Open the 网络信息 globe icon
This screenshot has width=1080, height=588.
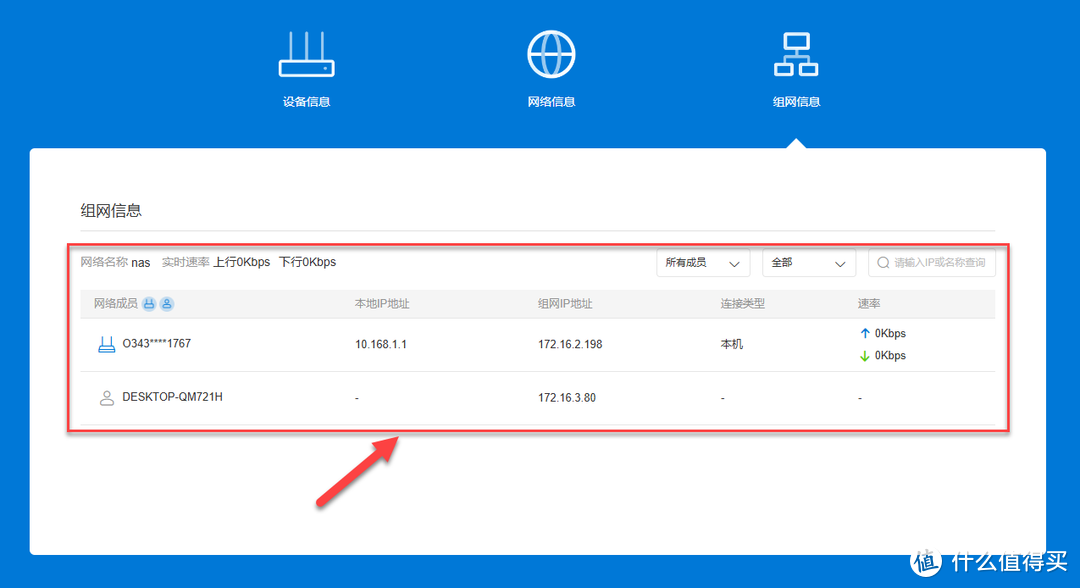[x=551, y=54]
